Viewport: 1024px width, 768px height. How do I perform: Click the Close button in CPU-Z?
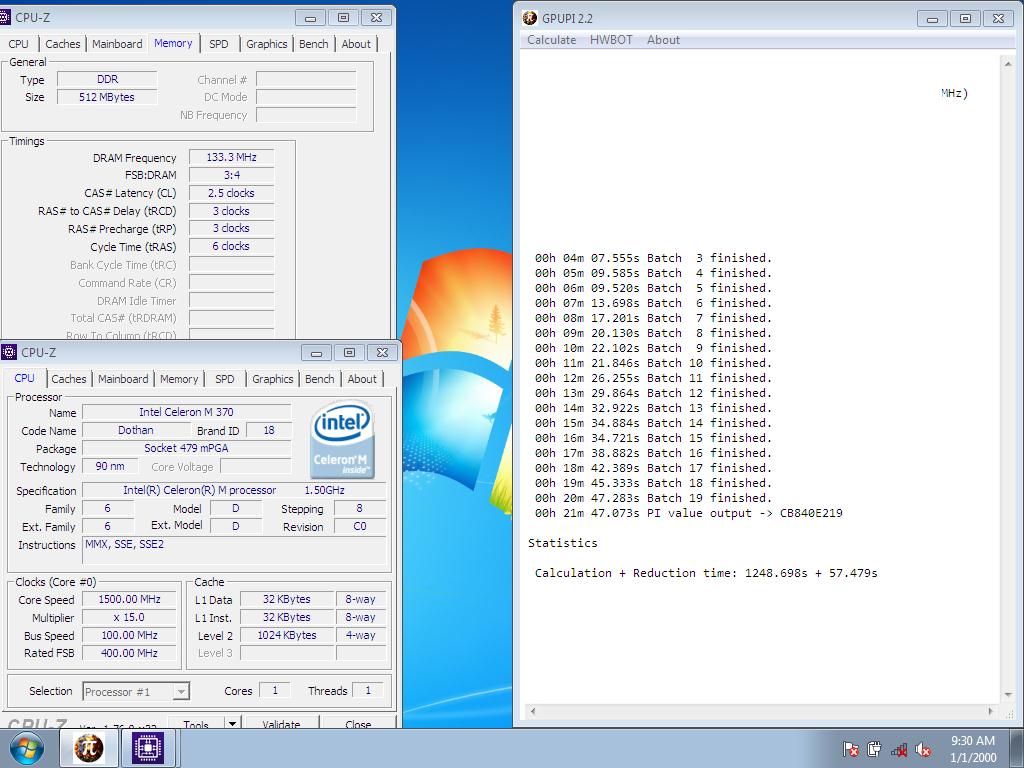pyautogui.click(x=358, y=722)
